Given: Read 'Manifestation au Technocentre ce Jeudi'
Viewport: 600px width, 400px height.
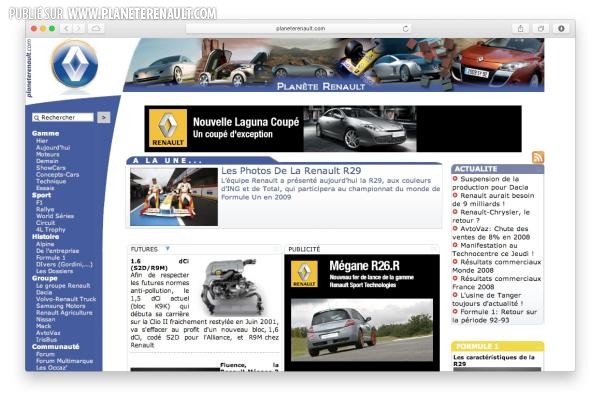Looking at the screenshot, I should coord(493,249).
